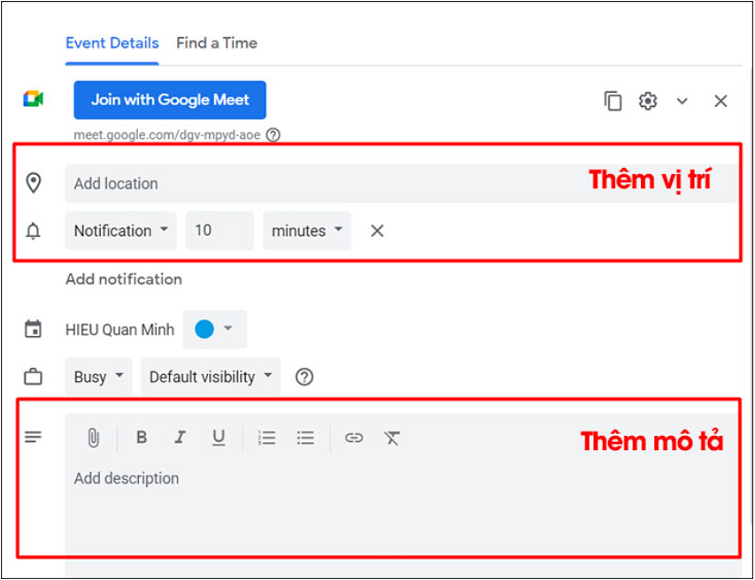
Task: Click Join with Google Meet button
Action: pyautogui.click(x=170, y=100)
